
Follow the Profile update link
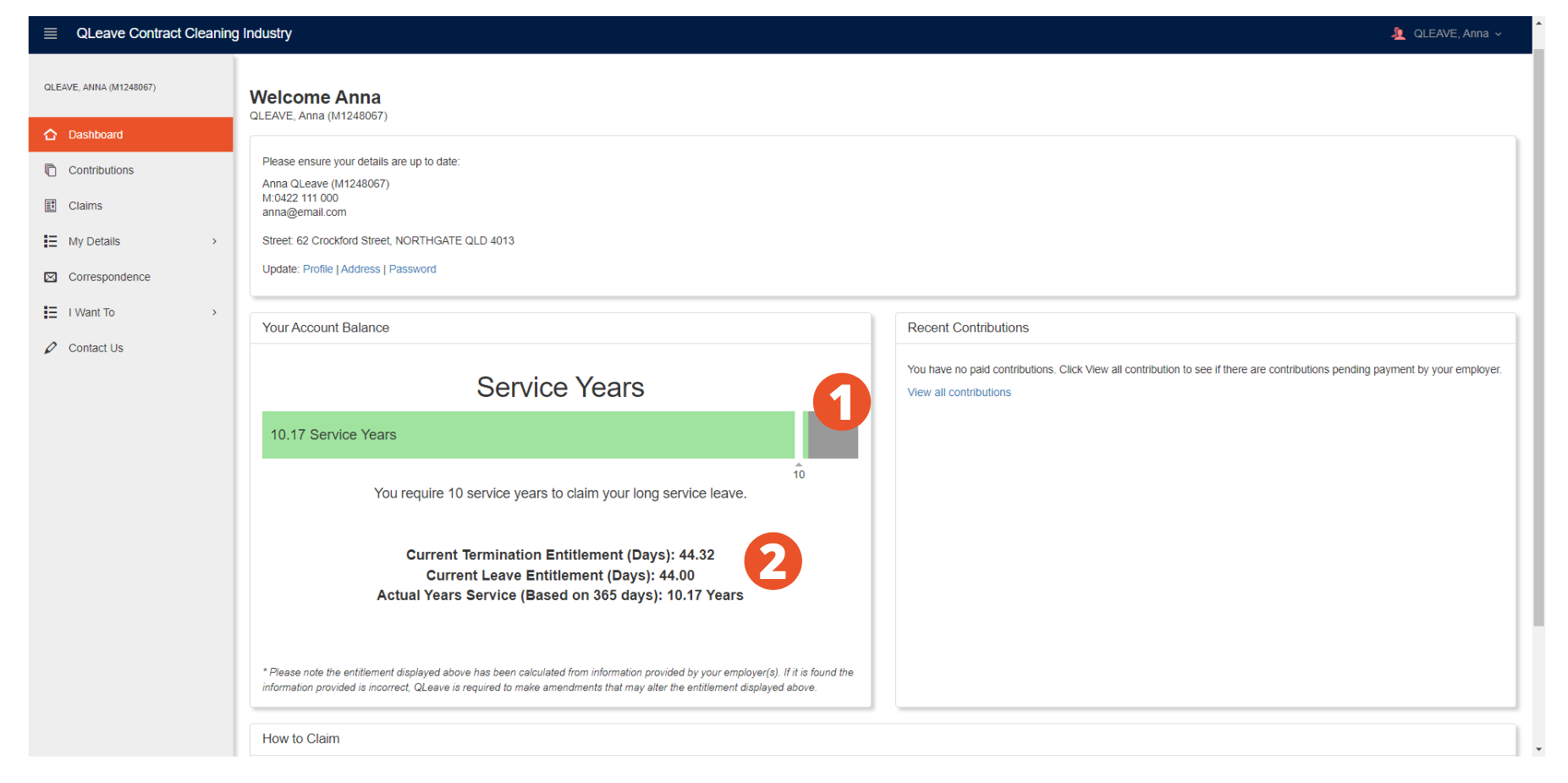coord(318,269)
